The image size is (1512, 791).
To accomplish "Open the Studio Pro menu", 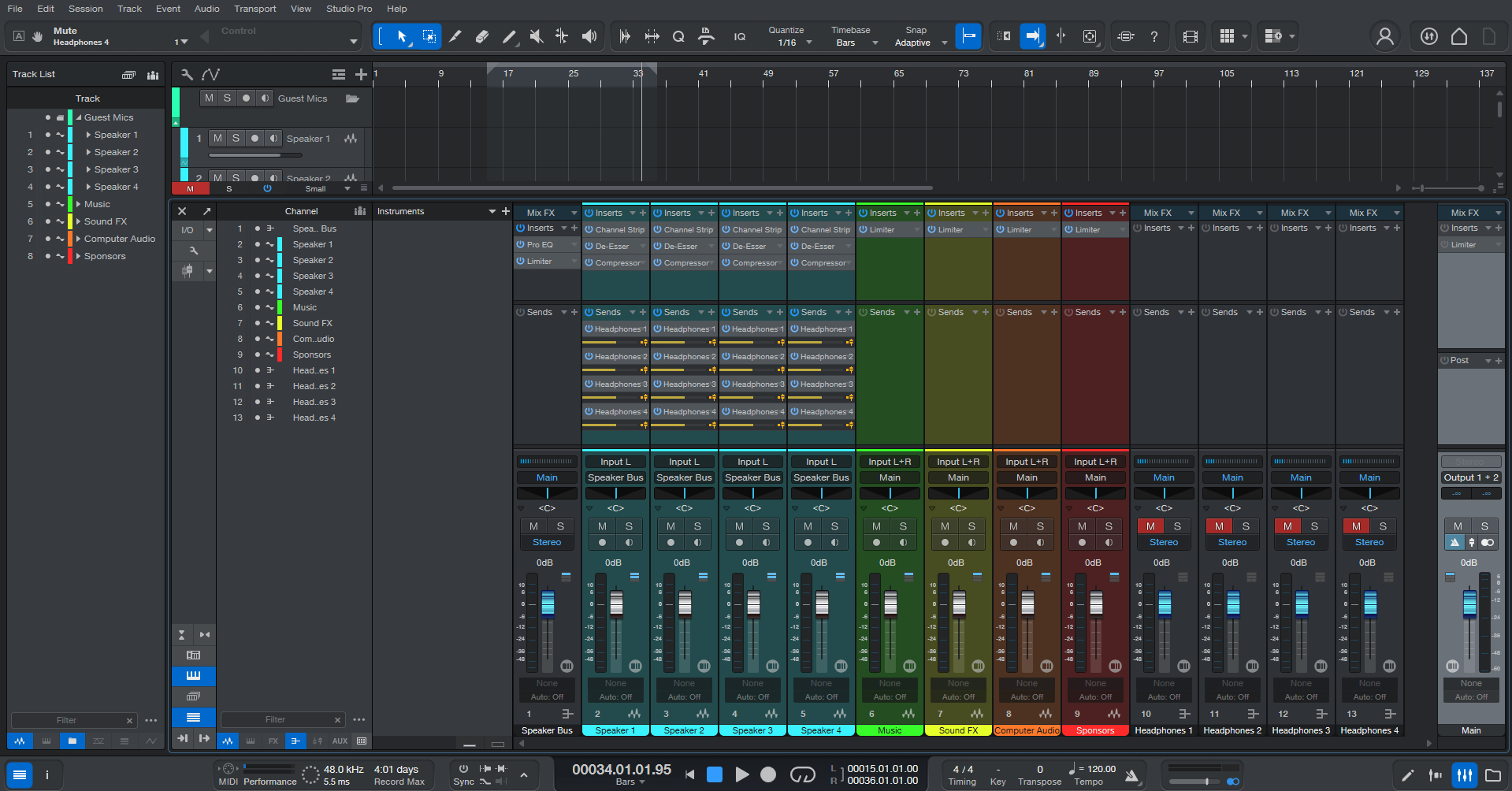I will pos(349,9).
